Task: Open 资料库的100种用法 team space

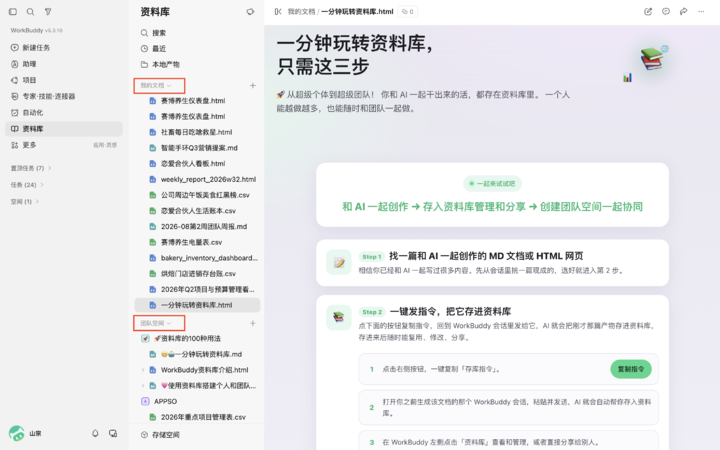Action: point(197,338)
